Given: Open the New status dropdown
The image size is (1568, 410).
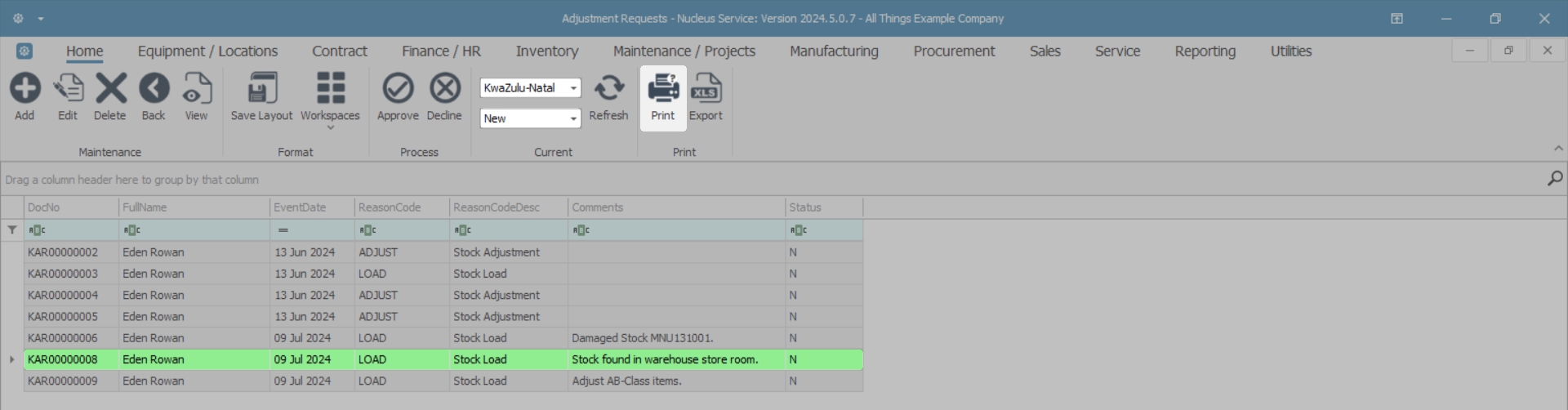Looking at the screenshot, I should point(573,118).
